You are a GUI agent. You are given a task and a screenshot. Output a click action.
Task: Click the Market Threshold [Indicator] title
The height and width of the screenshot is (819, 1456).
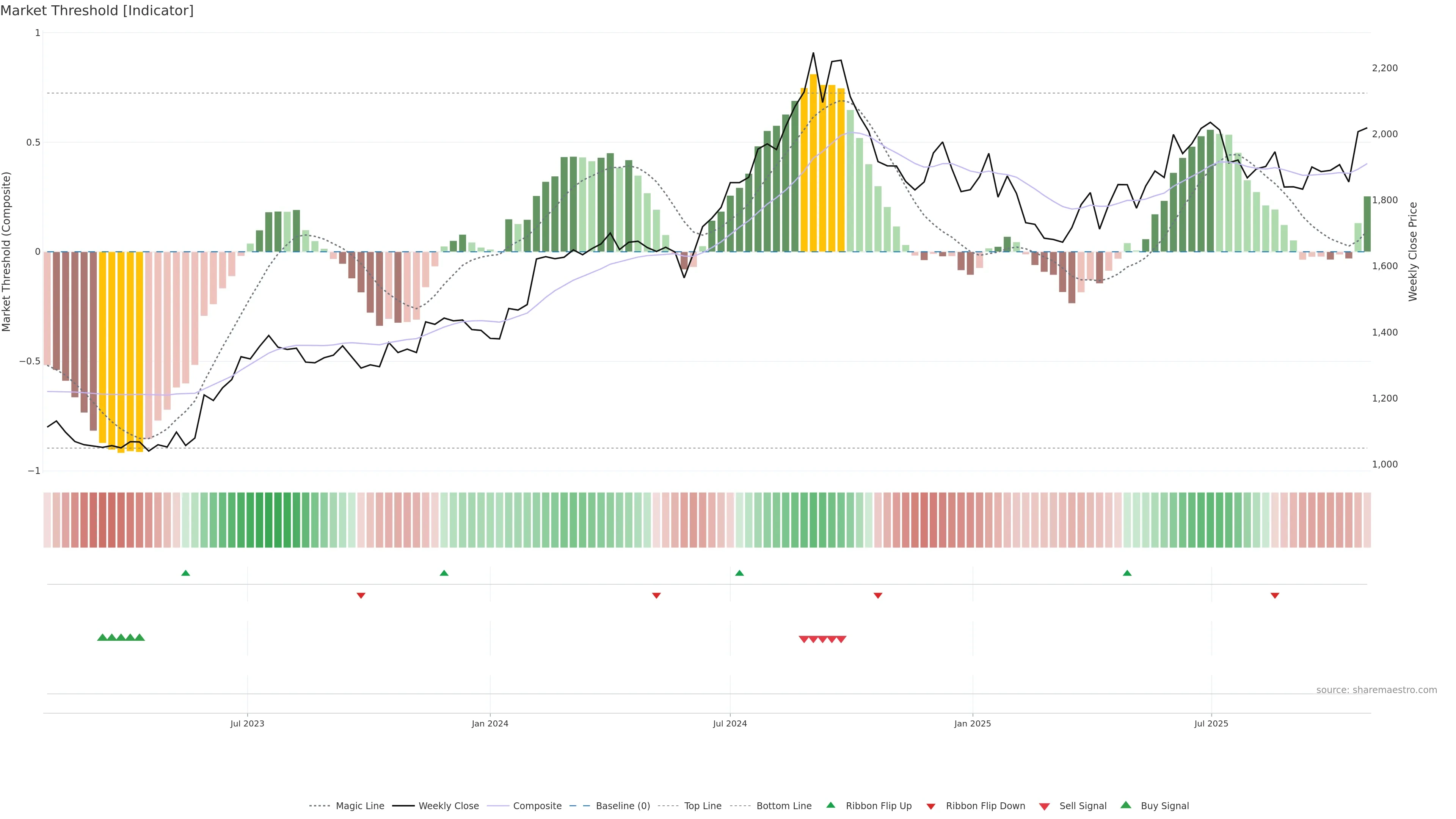[x=97, y=11]
